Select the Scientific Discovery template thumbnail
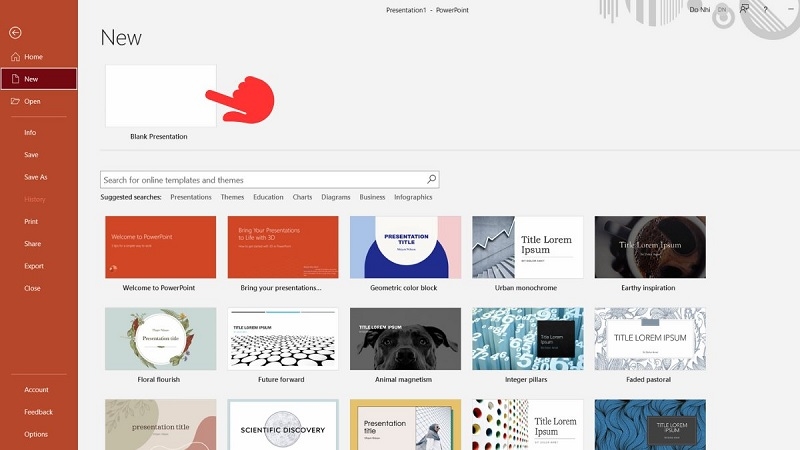Image resolution: width=800 pixels, height=450 pixels. [283, 424]
